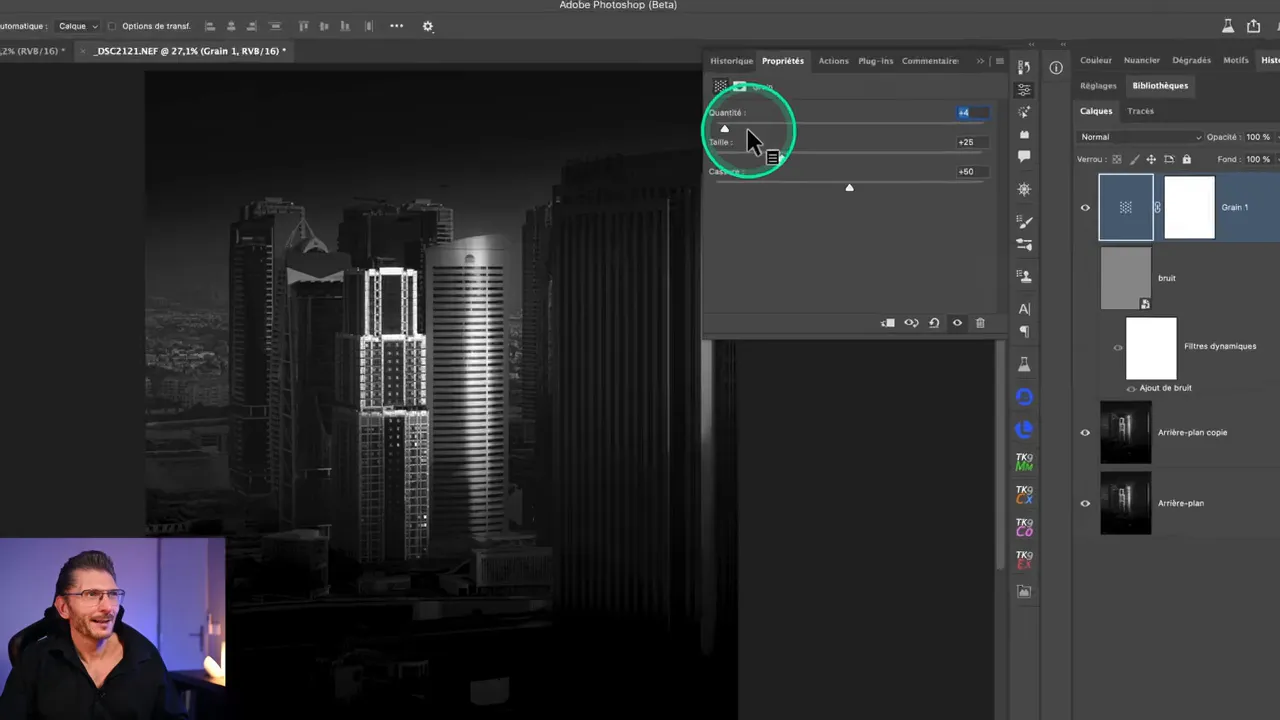
Task: Click the lock-all padlock icon in Verrou row
Action: coord(1187,159)
